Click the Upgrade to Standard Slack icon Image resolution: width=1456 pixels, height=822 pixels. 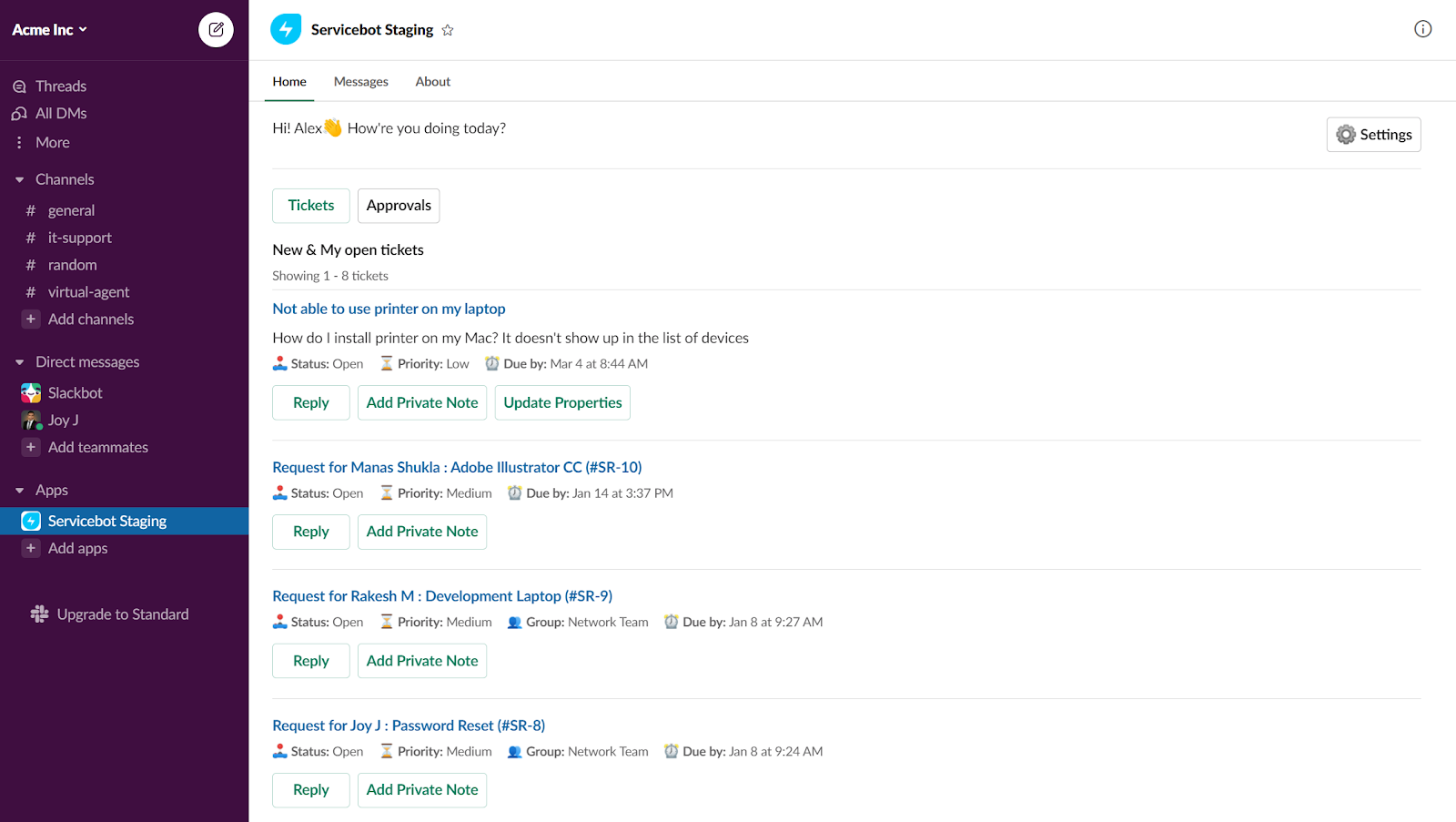(39, 614)
